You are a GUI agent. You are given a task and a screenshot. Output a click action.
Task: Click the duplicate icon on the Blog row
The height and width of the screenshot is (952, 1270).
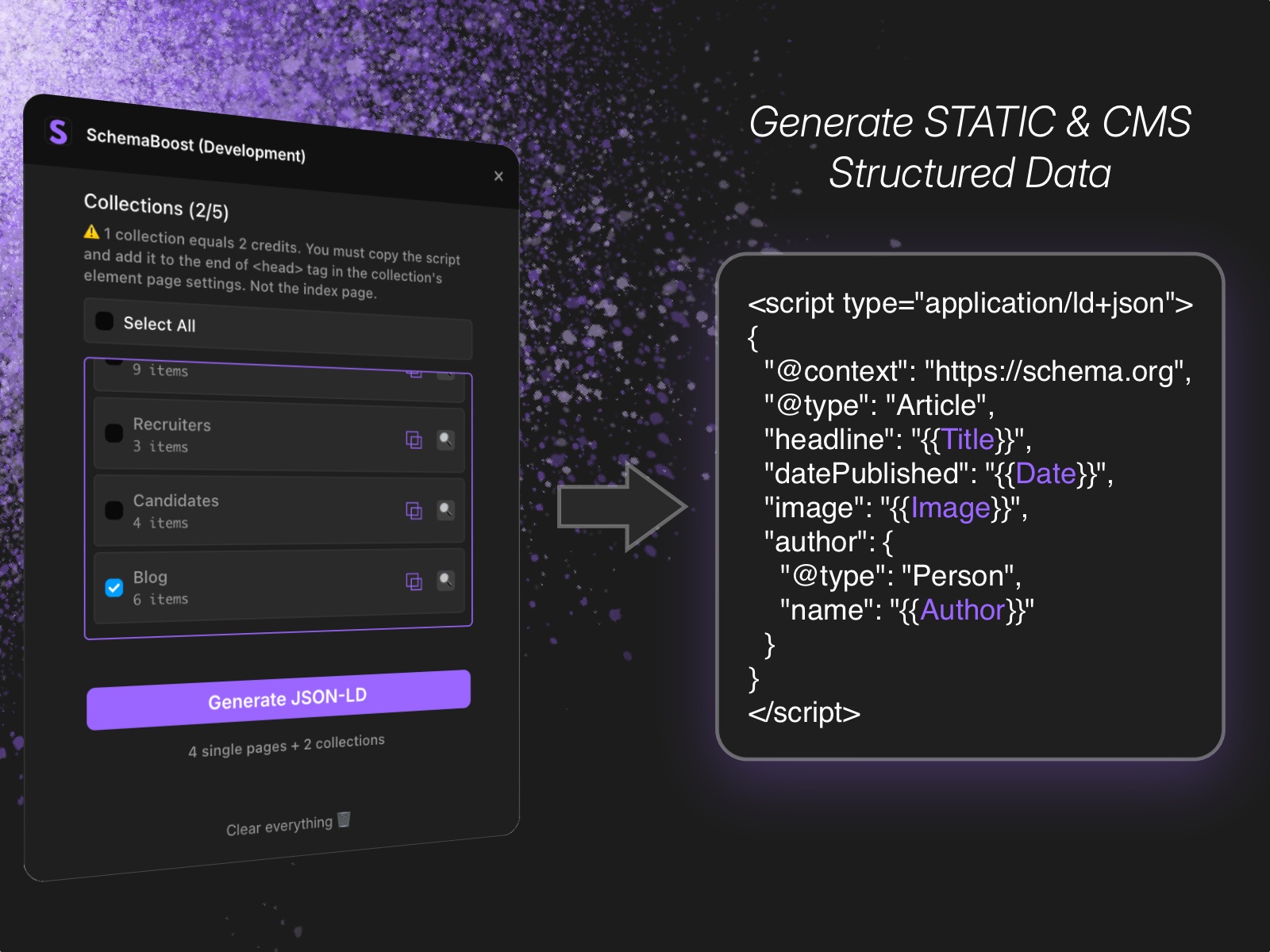point(414,582)
